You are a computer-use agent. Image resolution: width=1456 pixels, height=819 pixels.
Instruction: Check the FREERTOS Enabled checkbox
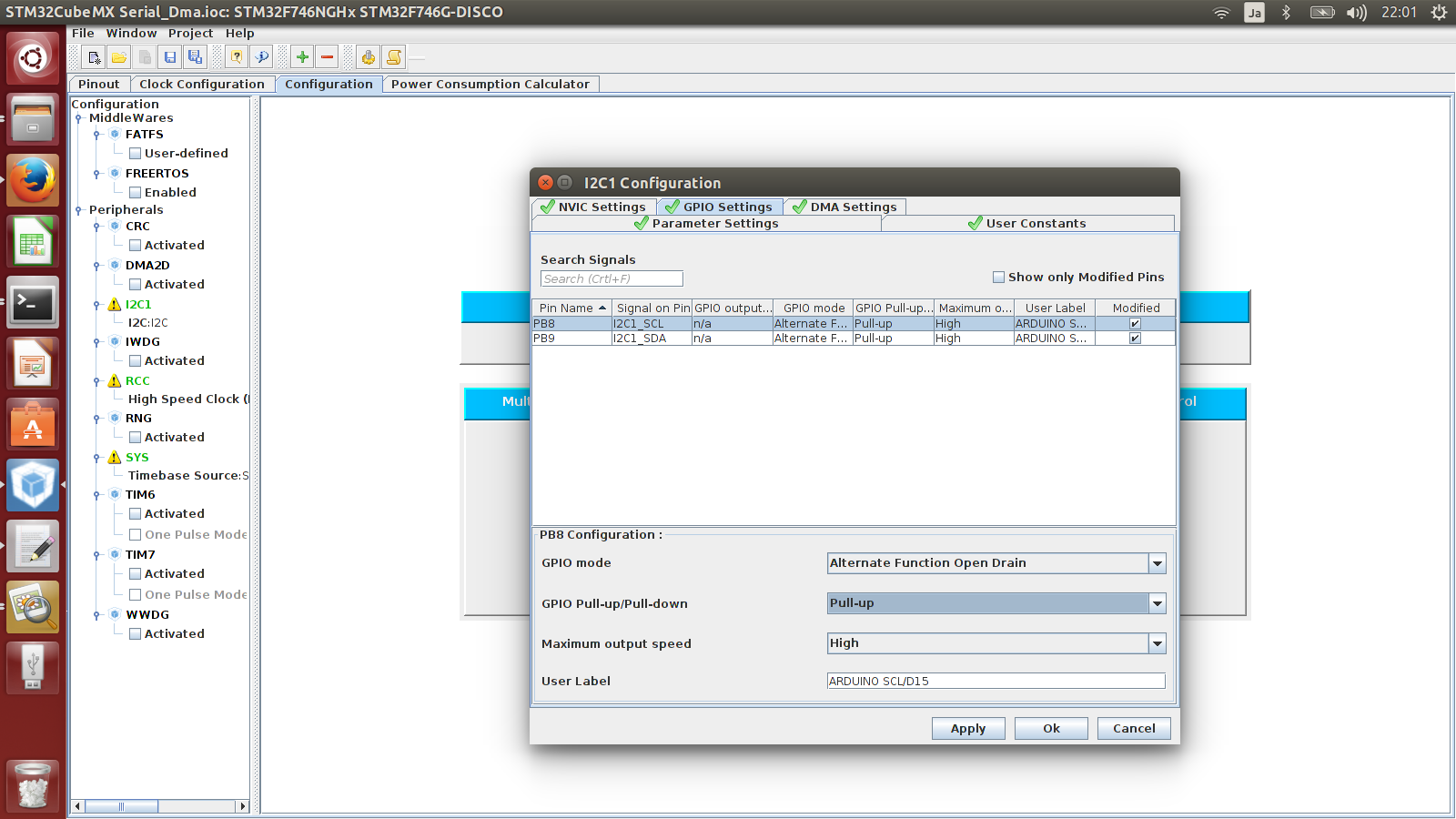pos(135,193)
